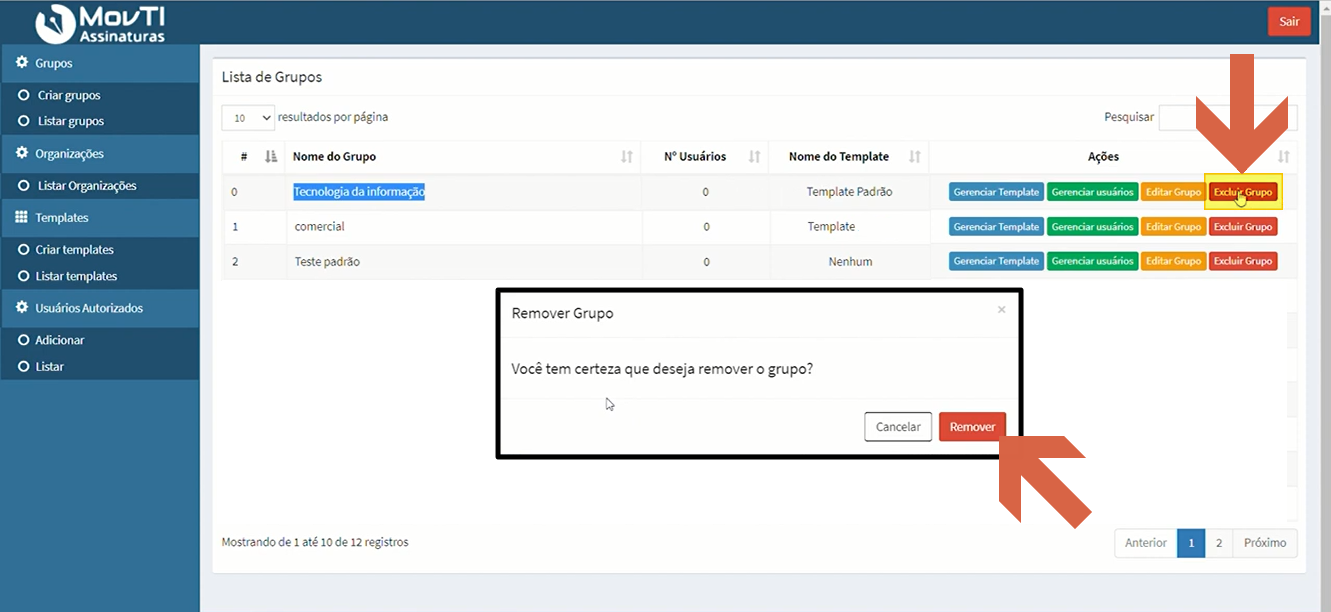Sort by Nº Usuários arrows icon
Image resolution: width=1331 pixels, height=612 pixels.
755,157
